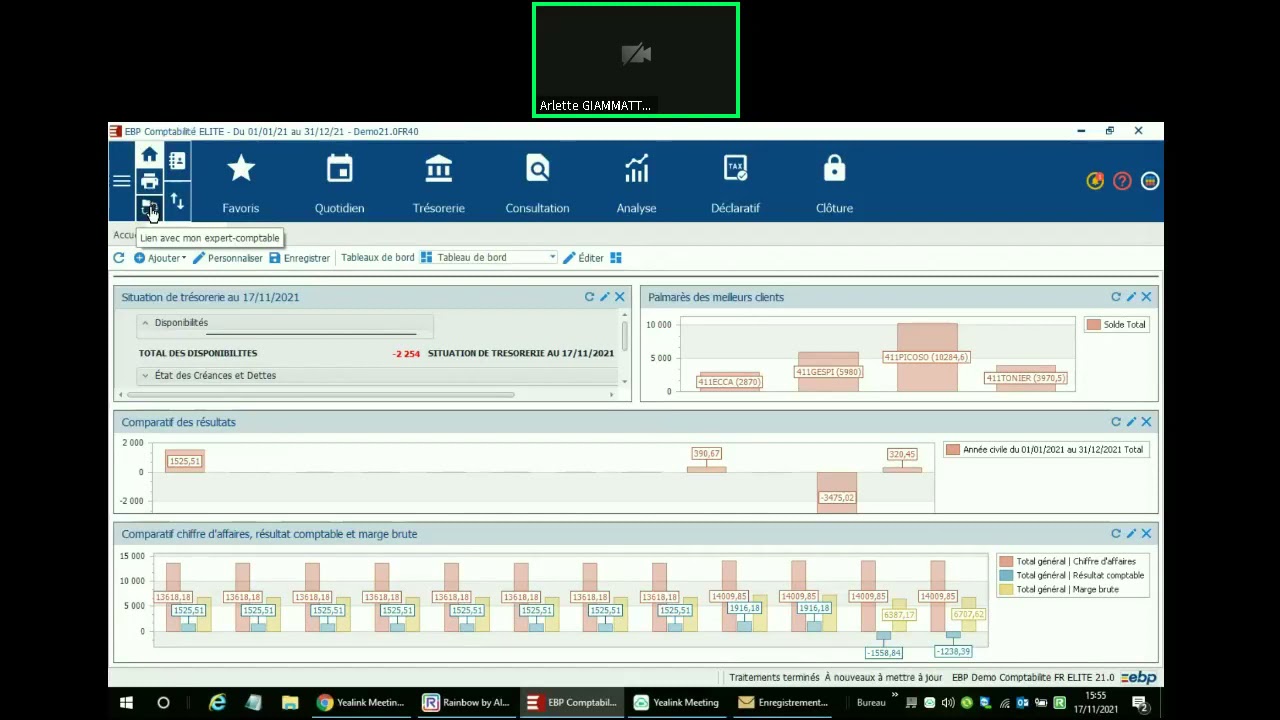Open the Déclaratif section

coord(736,184)
